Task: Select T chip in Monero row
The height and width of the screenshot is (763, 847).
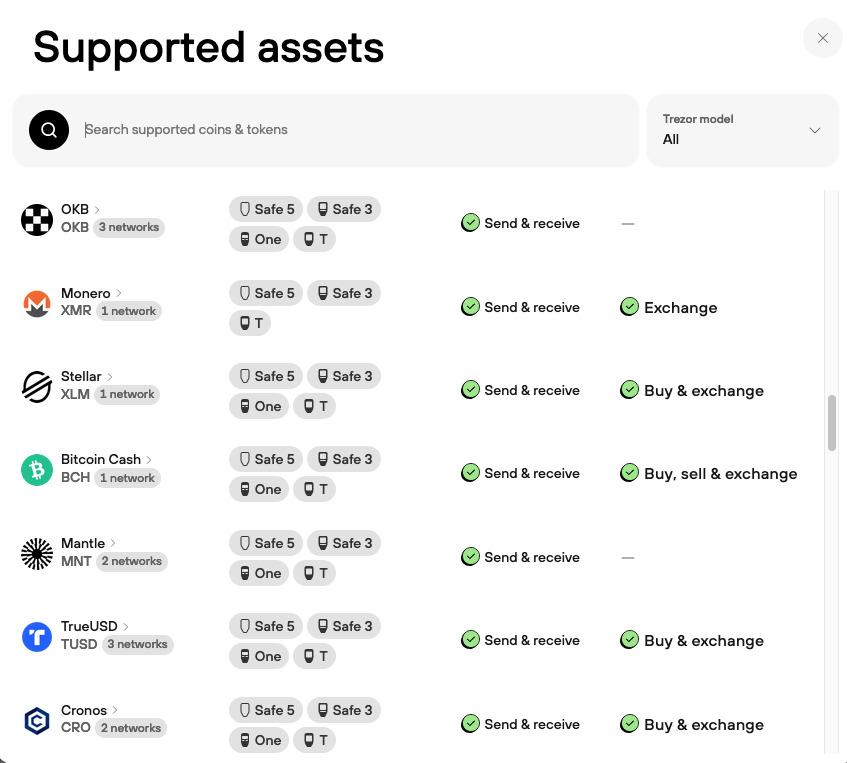Action: 250,323
